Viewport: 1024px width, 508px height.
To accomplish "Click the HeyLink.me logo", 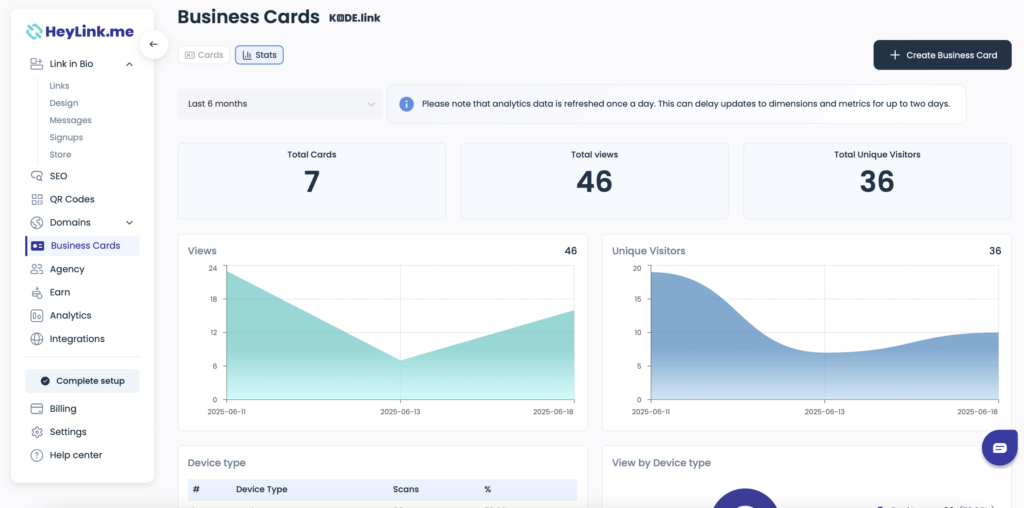I will 80,31.
